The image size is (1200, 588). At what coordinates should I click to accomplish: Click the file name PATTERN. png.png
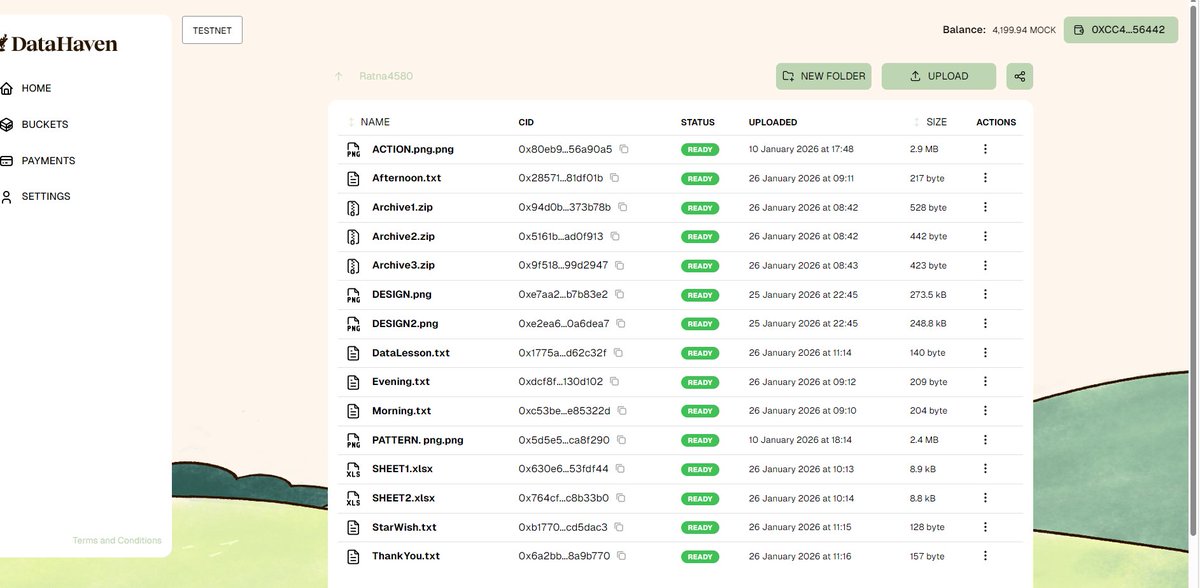418,440
